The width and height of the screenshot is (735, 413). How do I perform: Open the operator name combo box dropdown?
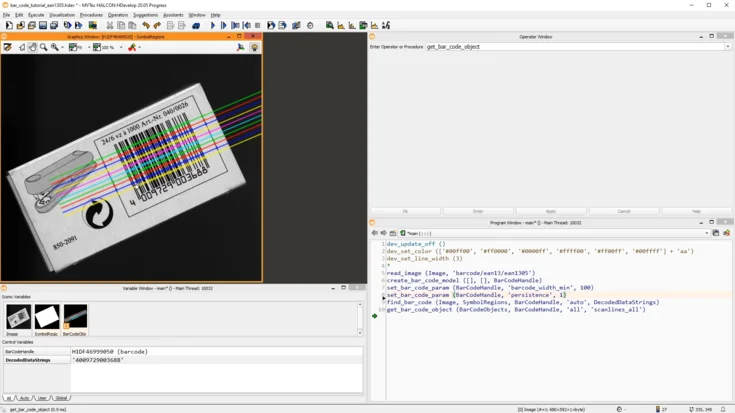[727, 47]
